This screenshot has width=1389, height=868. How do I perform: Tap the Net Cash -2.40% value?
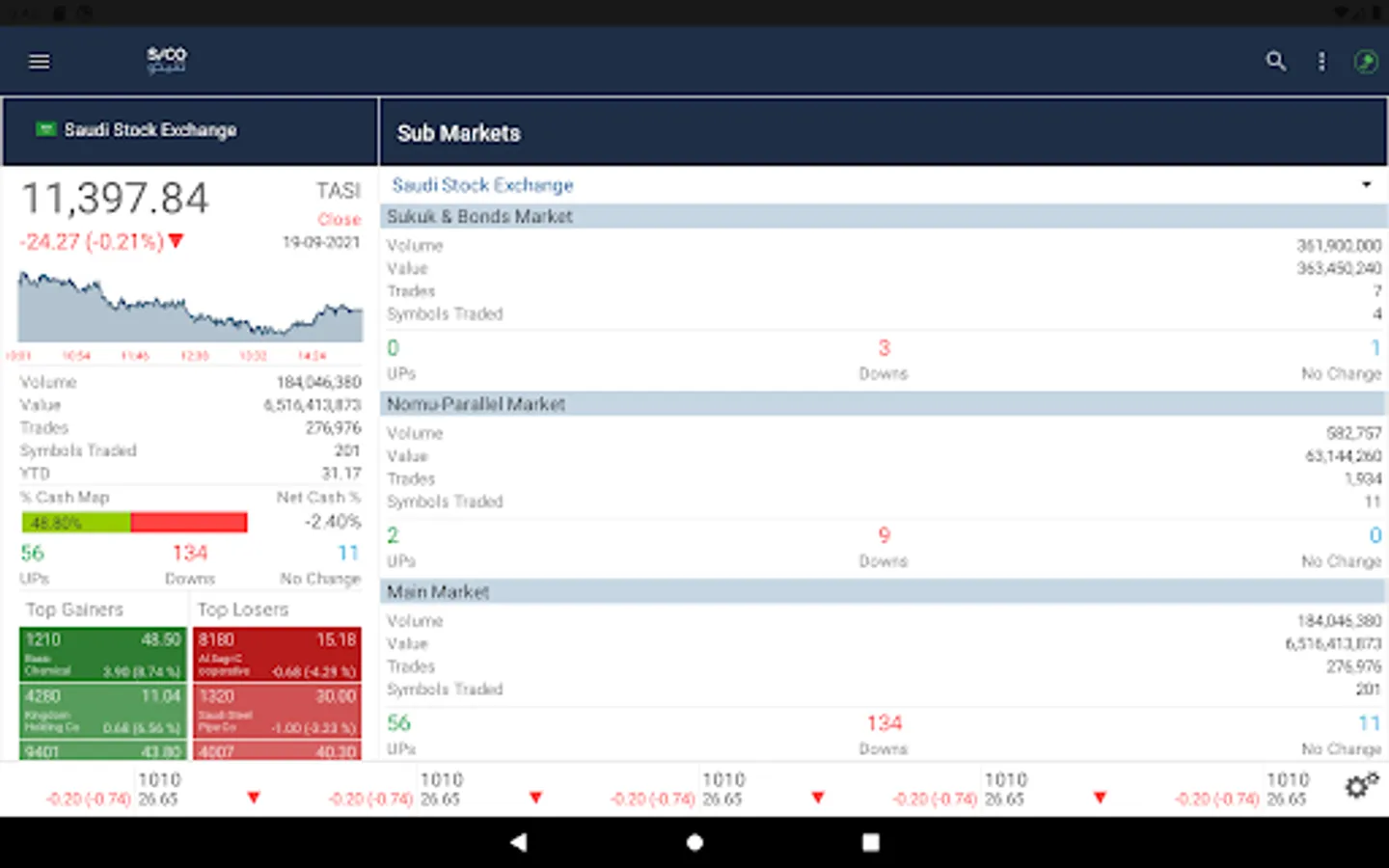[x=333, y=522]
